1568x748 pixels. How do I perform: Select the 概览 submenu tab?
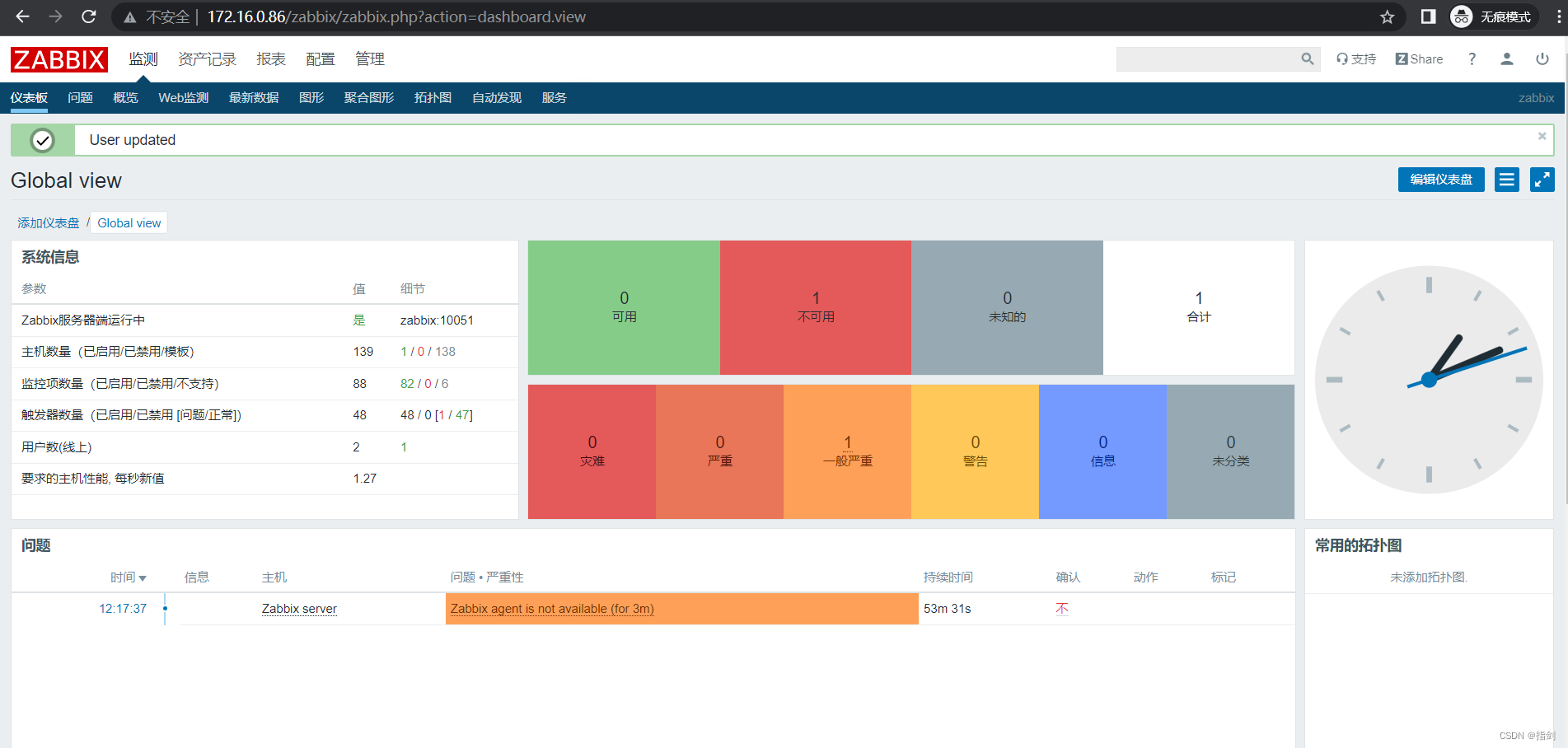coord(125,98)
